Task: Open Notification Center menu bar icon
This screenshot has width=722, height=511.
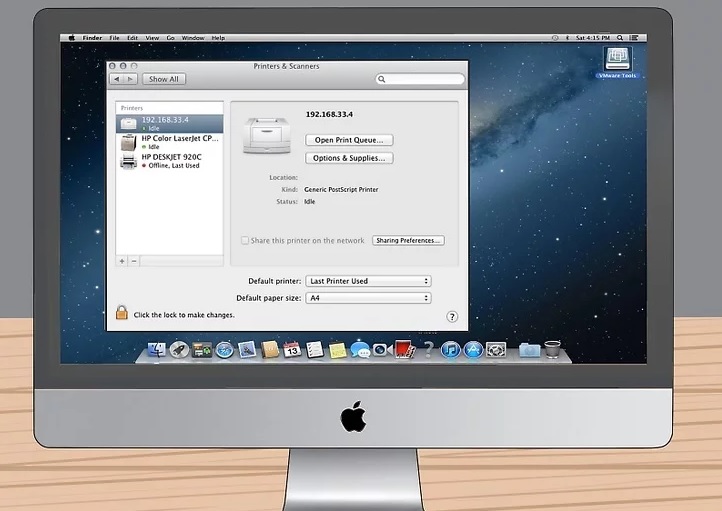Action: point(634,38)
